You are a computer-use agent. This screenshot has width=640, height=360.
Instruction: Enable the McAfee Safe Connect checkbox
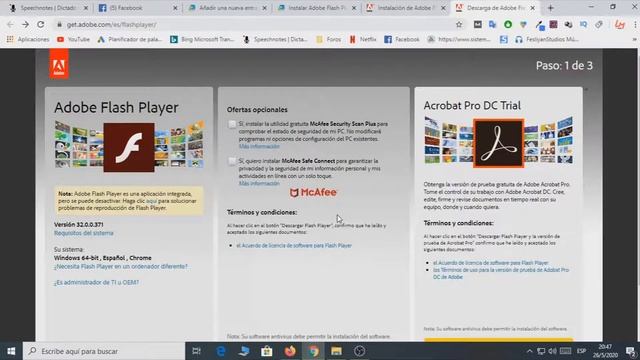coord(232,161)
